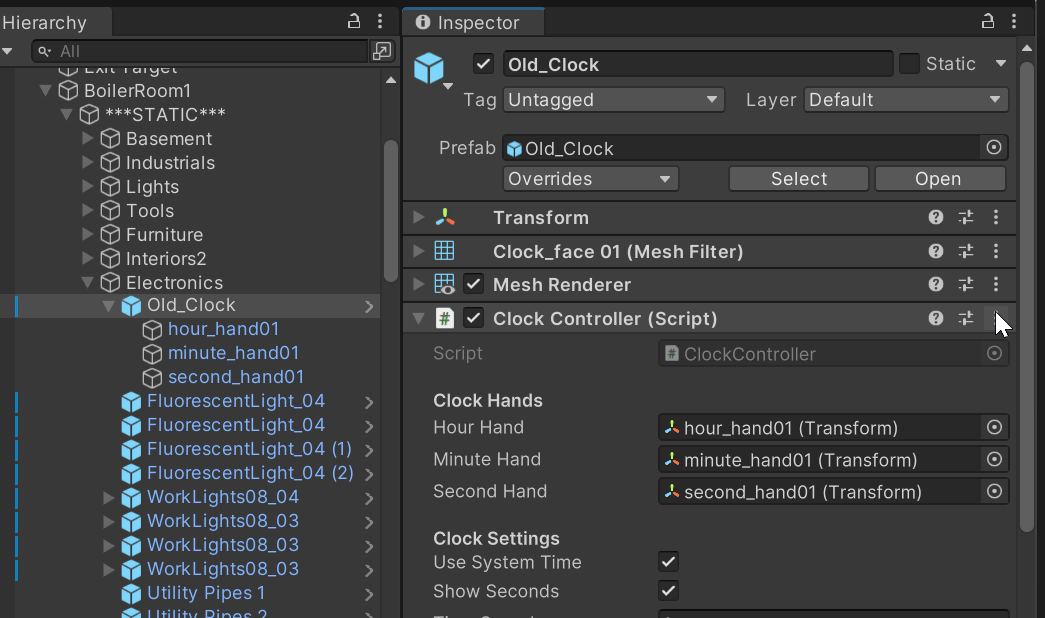The height and width of the screenshot is (618, 1045).
Task: Select hour_hand01 in the Hierarchy
Action: point(223,329)
